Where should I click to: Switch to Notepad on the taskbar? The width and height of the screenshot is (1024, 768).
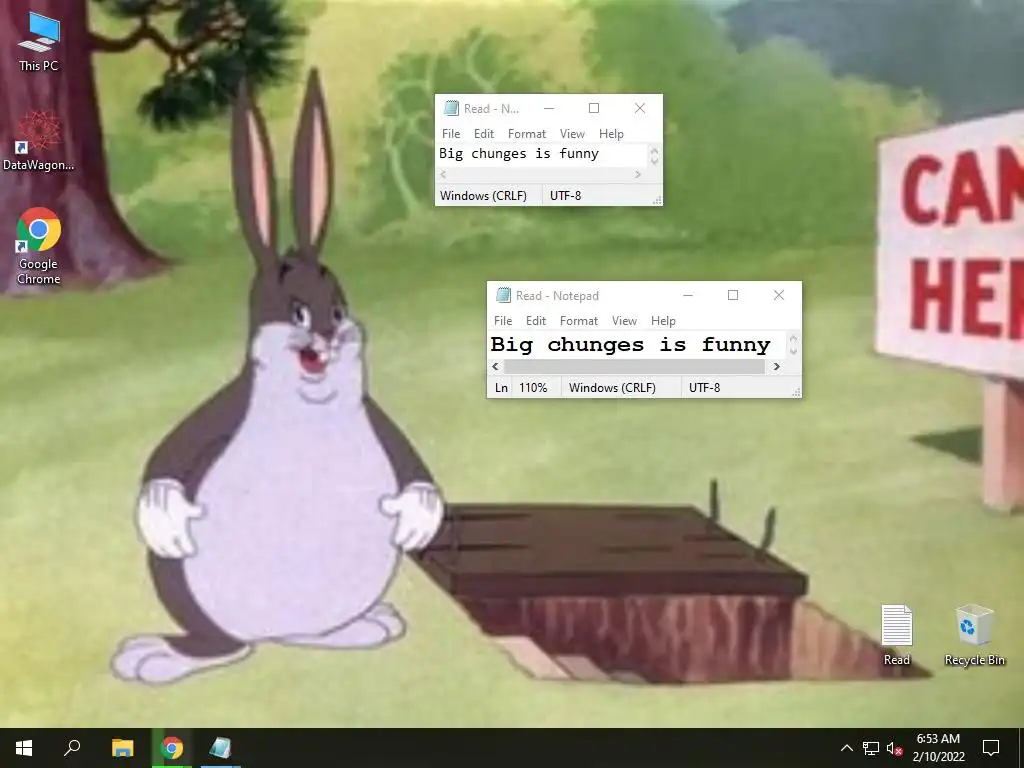coord(221,748)
